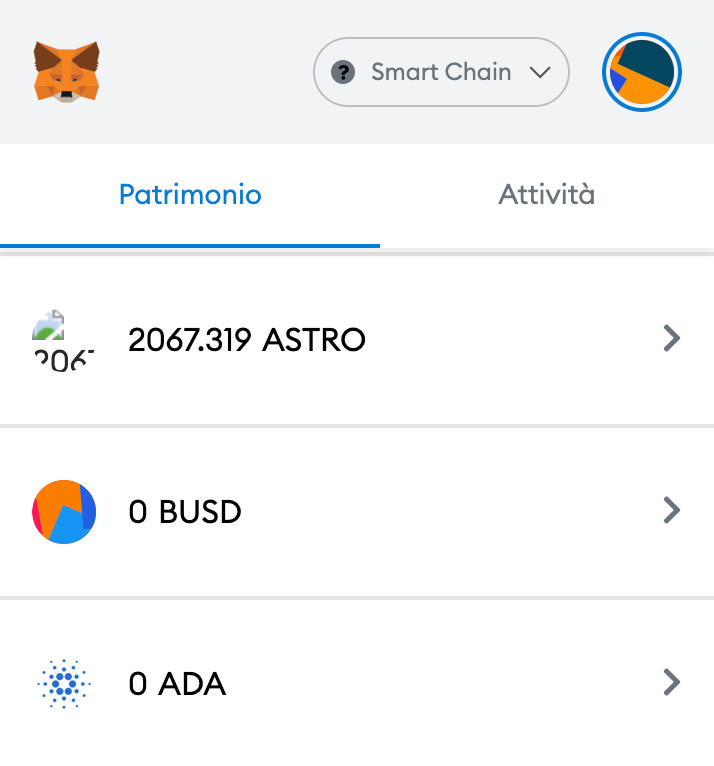Click the 2067.319 balance amount
The width and height of the screenshot is (714, 766).
click(x=189, y=340)
